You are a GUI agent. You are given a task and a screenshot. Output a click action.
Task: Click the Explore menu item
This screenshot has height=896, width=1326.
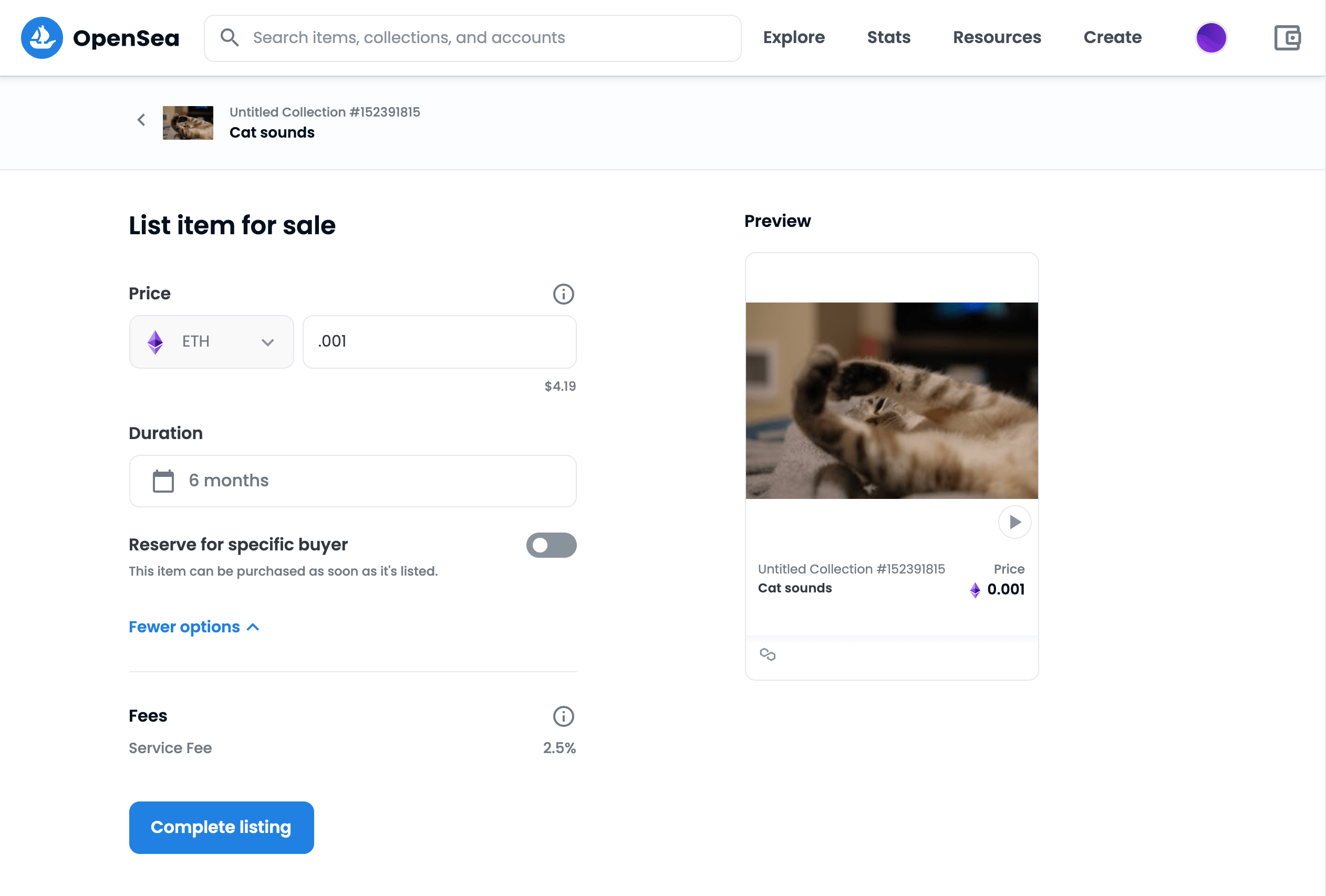tap(794, 37)
